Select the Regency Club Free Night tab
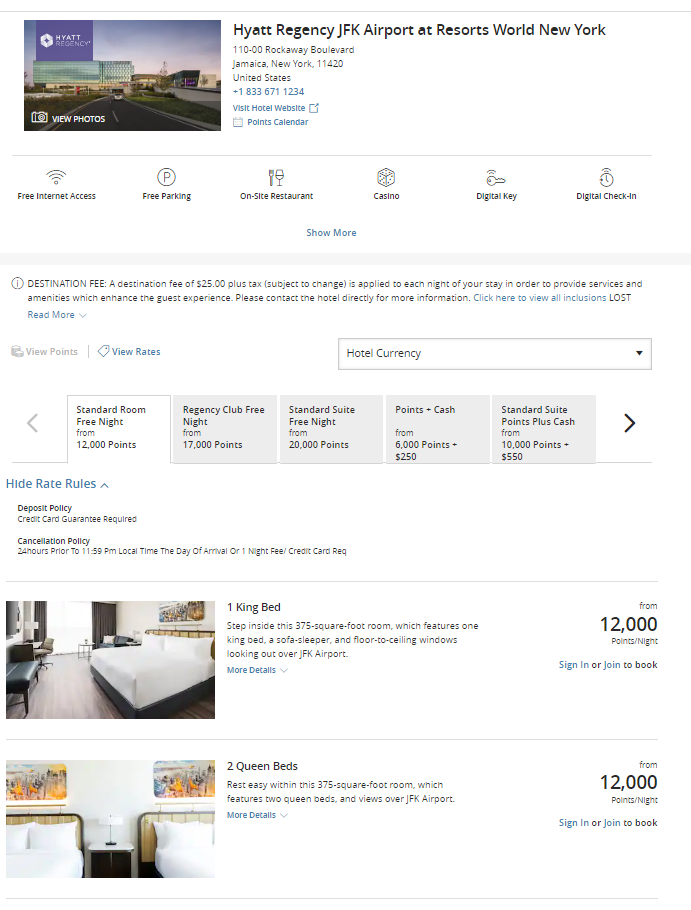This screenshot has height=910, width=691. click(x=225, y=429)
